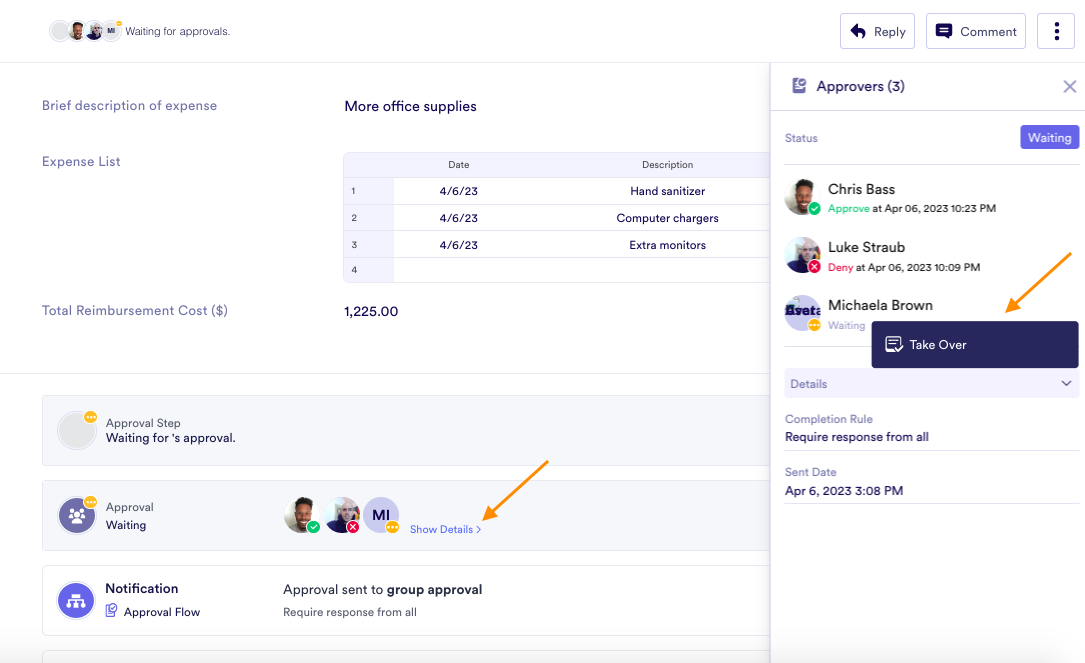Screen dimensions: 1085x663
Task: Close the Approvers panel
Action: coord(1069,87)
